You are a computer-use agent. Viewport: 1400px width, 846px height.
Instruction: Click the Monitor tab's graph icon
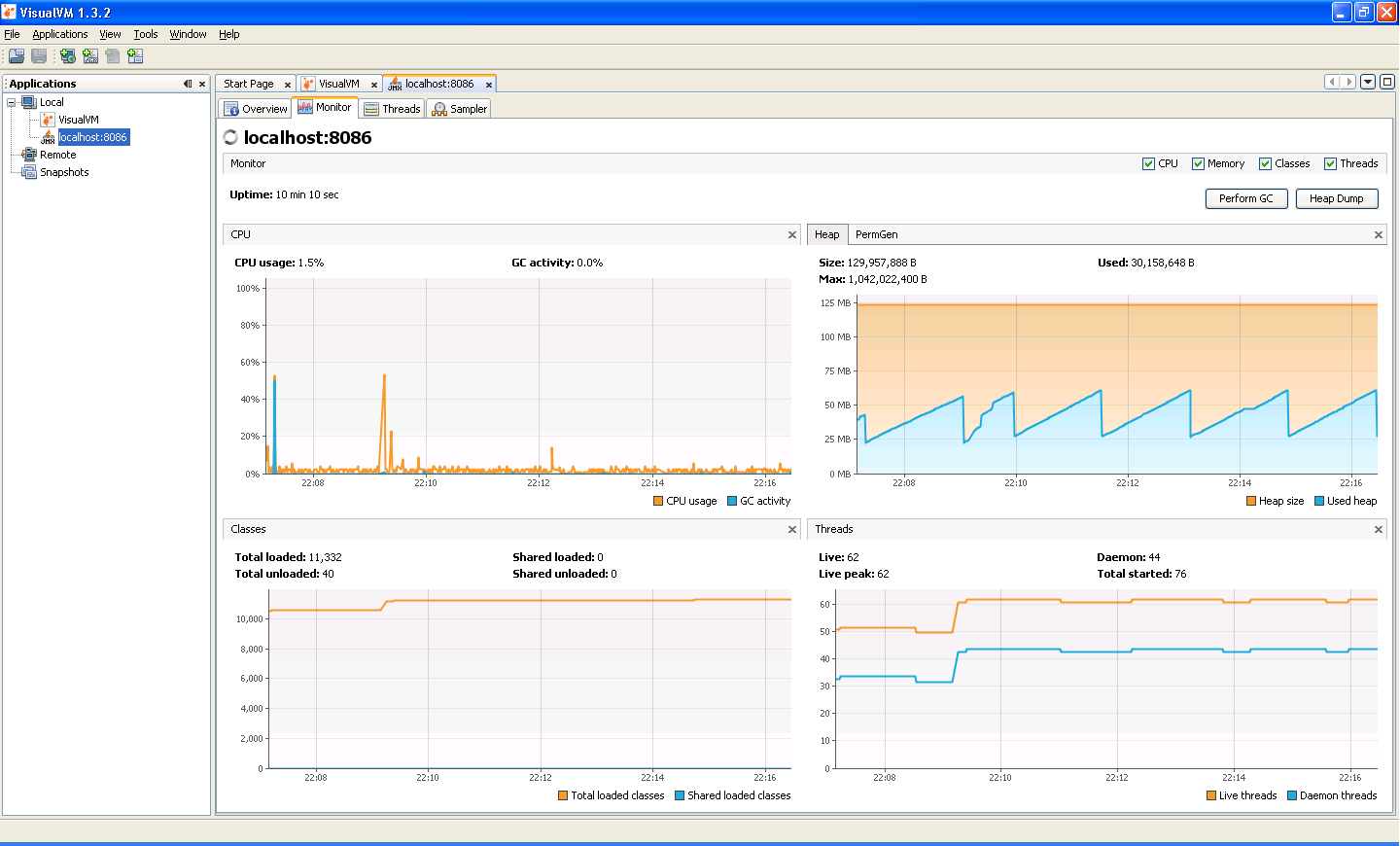pyautogui.click(x=305, y=107)
